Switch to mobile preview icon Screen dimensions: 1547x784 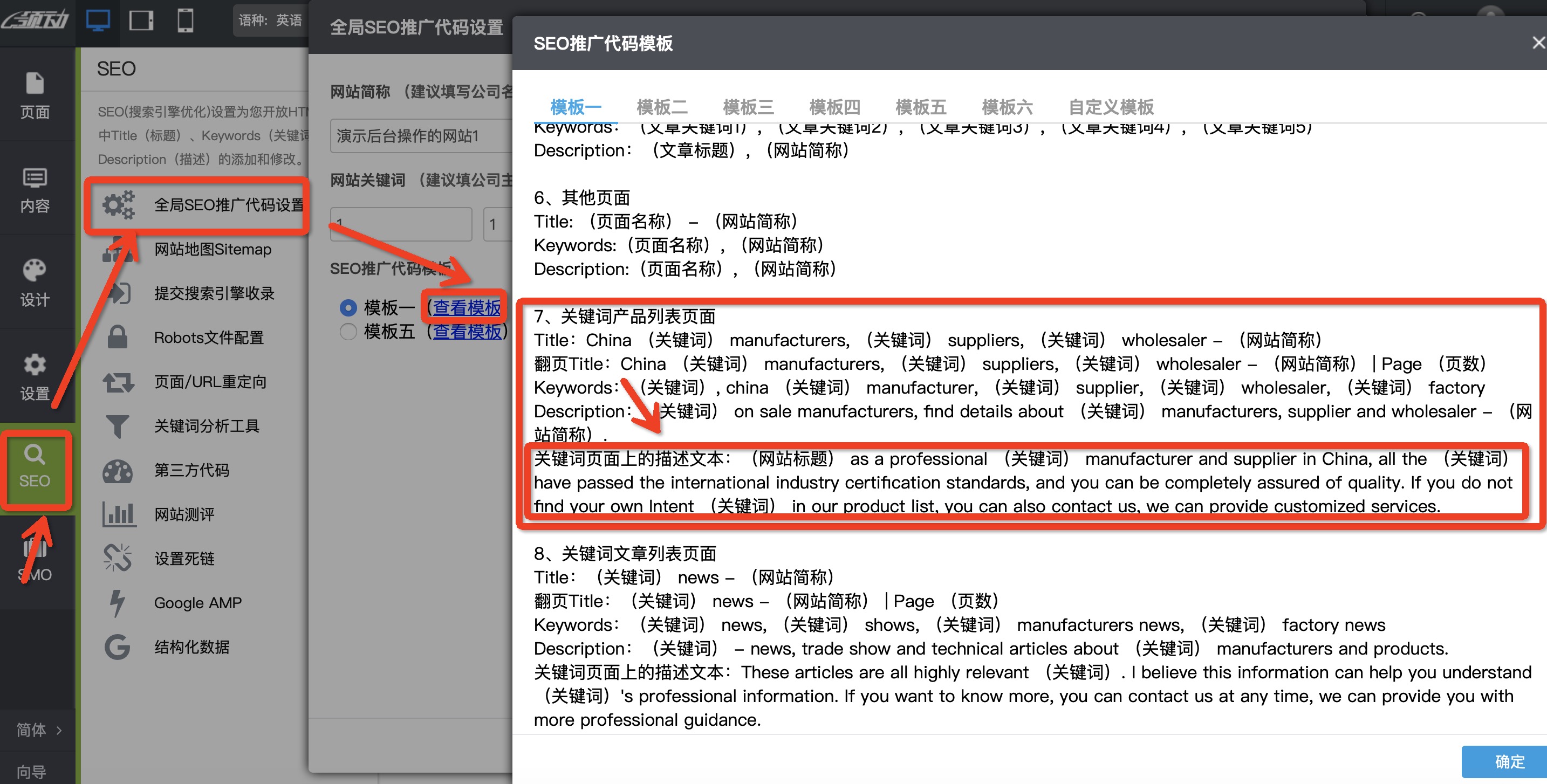click(185, 20)
